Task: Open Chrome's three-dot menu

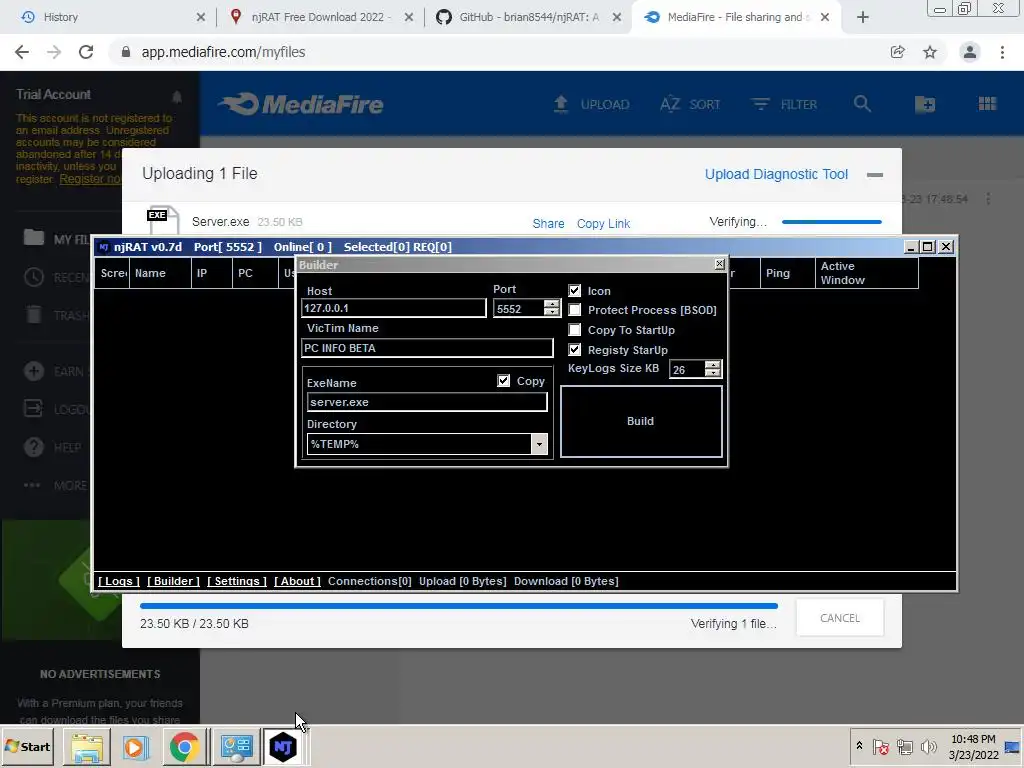Action: [x=1002, y=52]
